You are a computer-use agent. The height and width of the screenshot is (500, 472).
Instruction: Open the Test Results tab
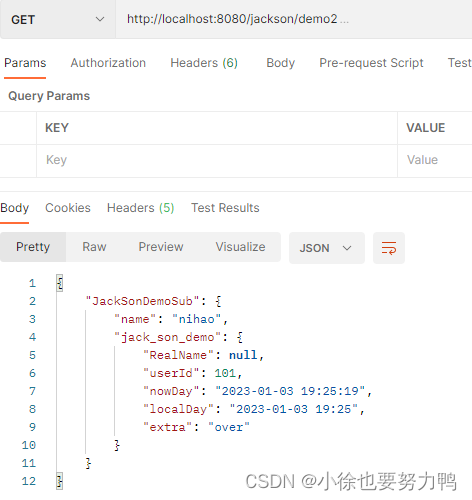(x=225, y=208)
